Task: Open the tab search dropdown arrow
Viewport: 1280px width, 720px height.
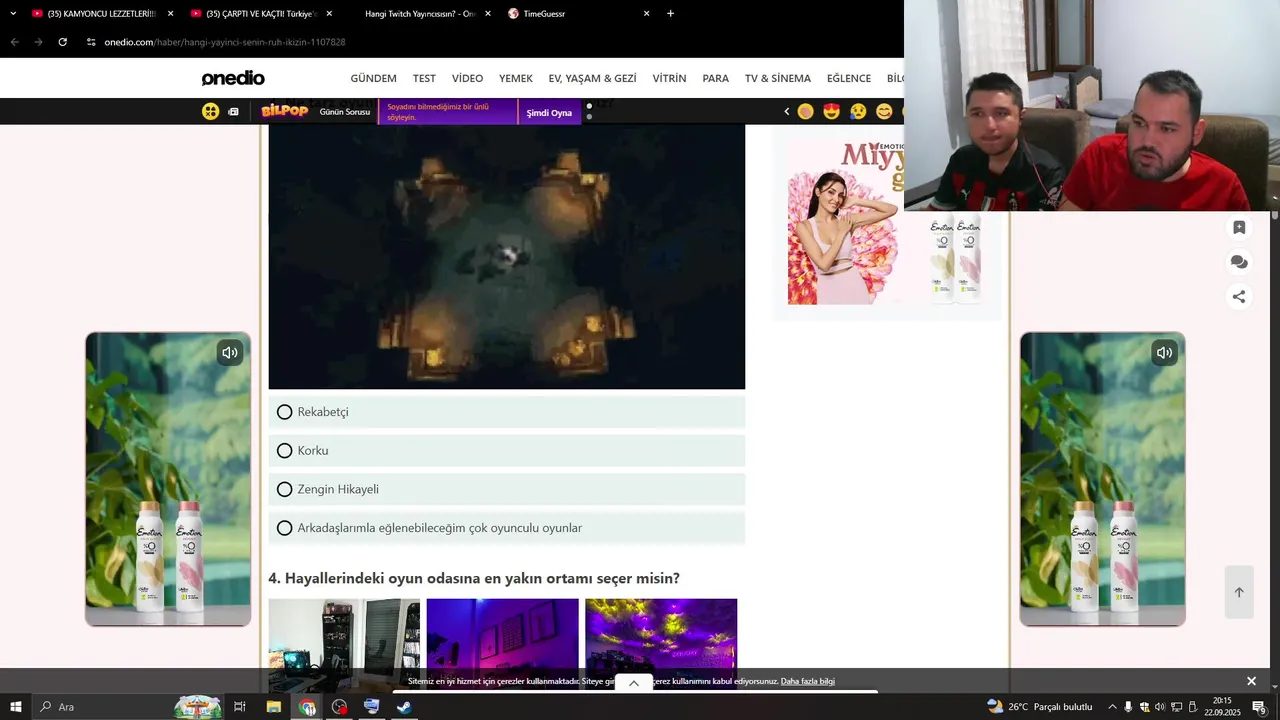Action: (x=12, y=14)
